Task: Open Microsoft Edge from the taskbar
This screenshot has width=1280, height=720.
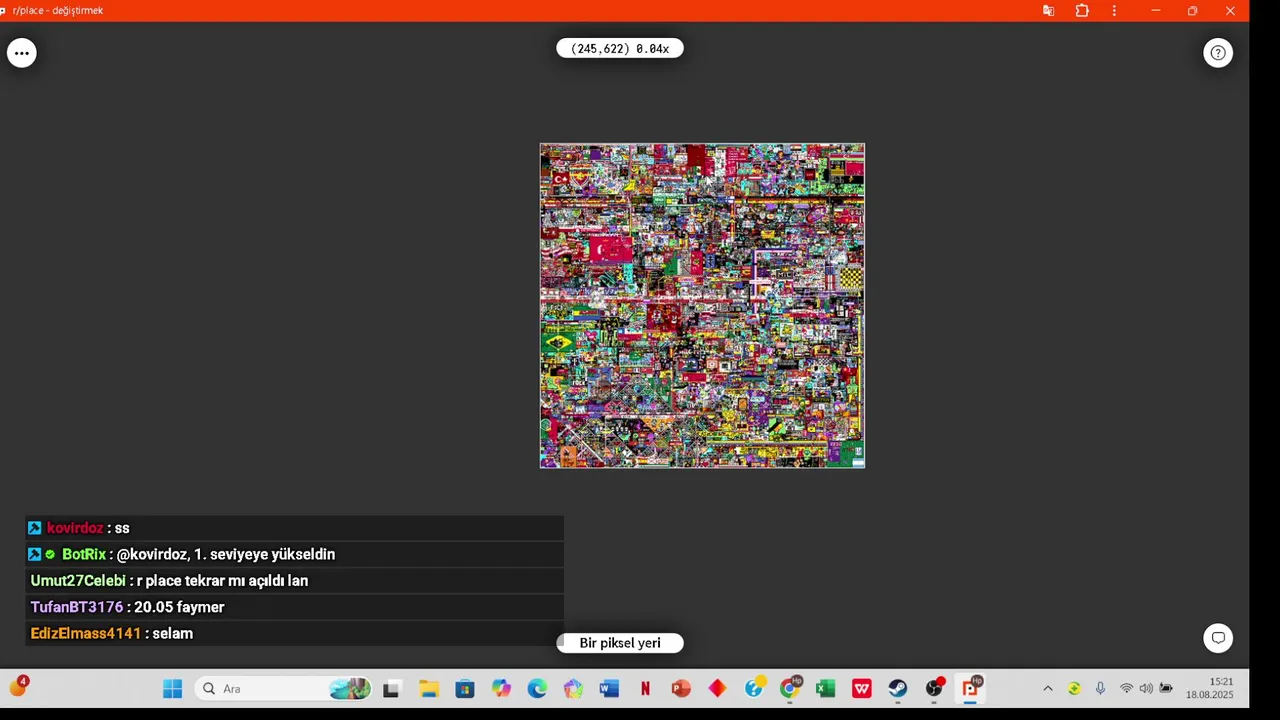Action: pos(537,688)
